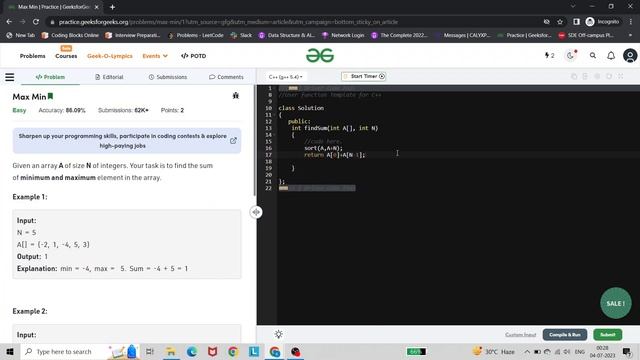The width and height of the screenshot is (640, 360).
Task: Open the POTD link
Action: point(193,56)
